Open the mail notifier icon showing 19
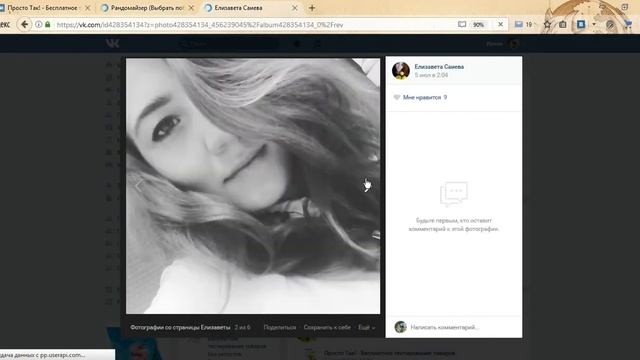This screenshot has height=360, width=640. 523,24
